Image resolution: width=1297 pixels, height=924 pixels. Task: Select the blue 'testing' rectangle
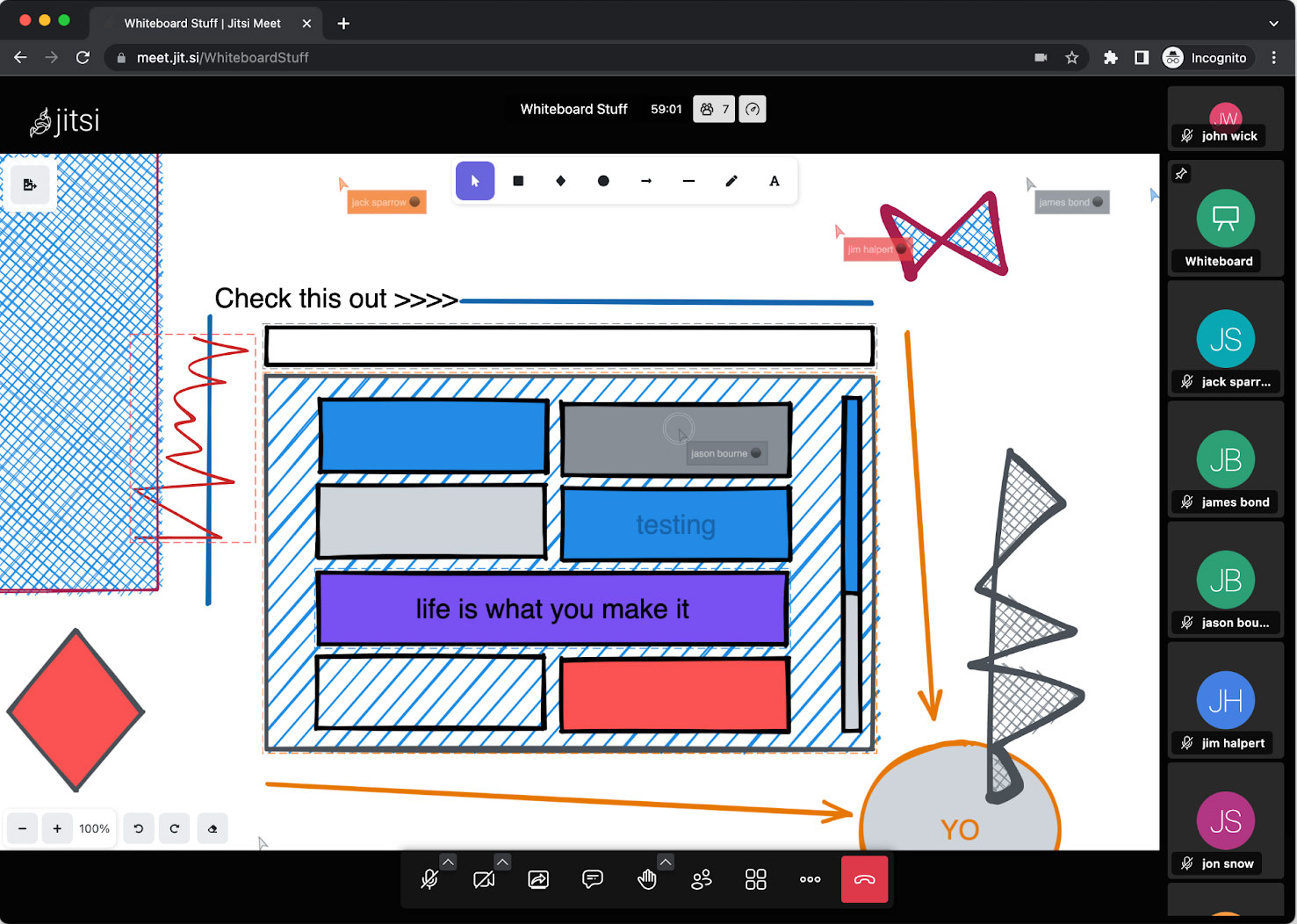click(676, 524)
